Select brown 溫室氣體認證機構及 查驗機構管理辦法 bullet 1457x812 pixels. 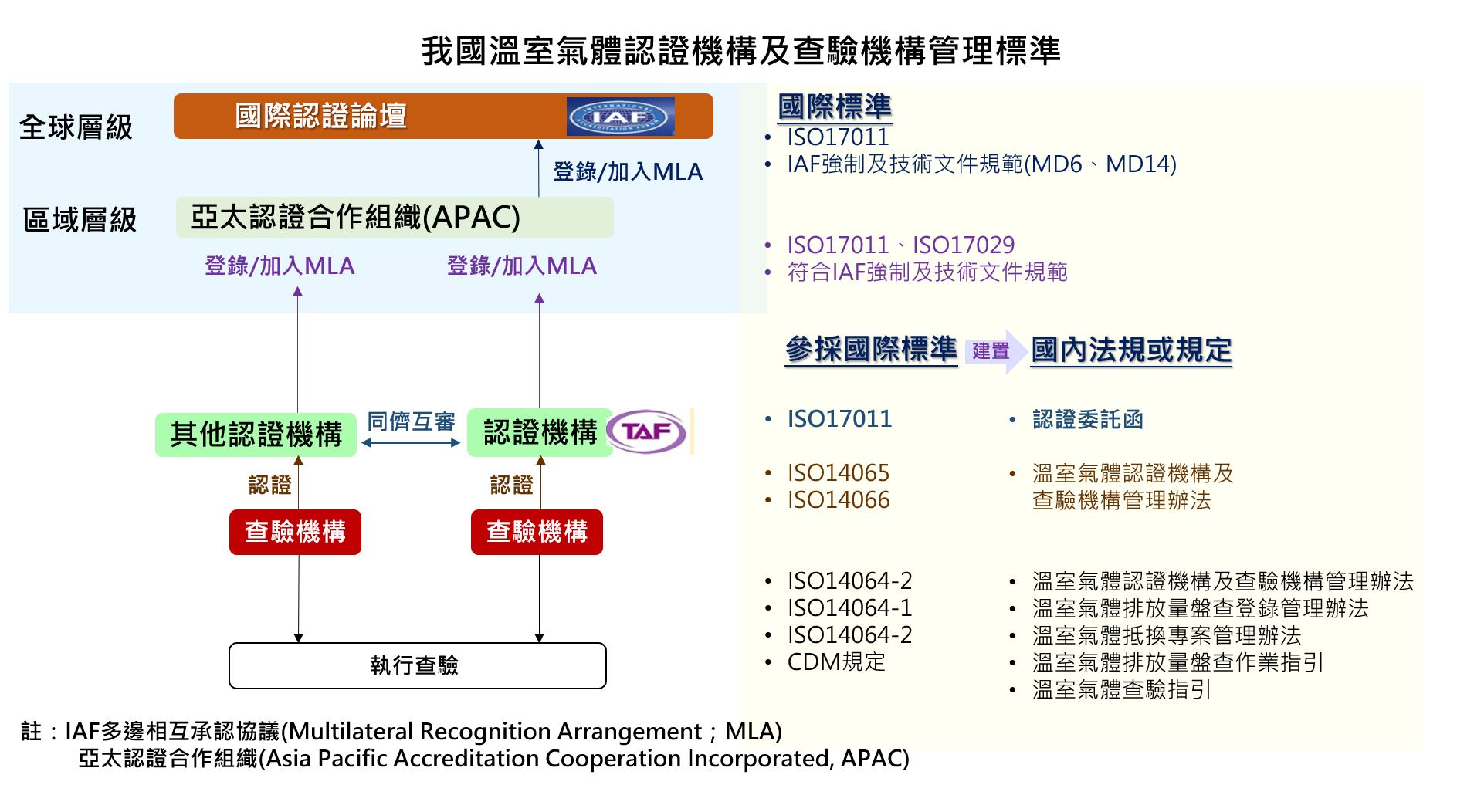pyautogui.click(x=1133, y=487)
